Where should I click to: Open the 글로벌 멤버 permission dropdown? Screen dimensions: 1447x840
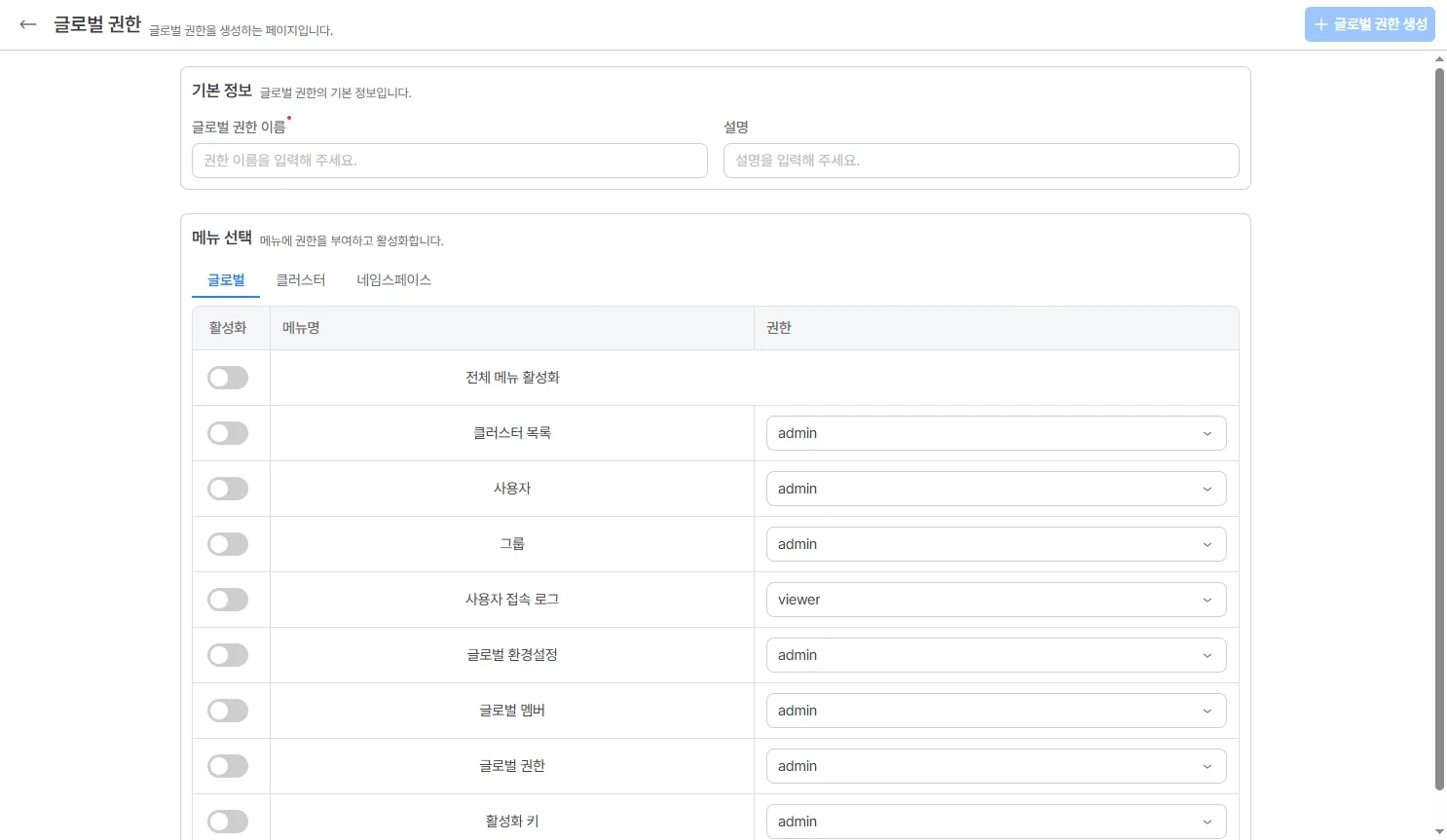(996, 711)
